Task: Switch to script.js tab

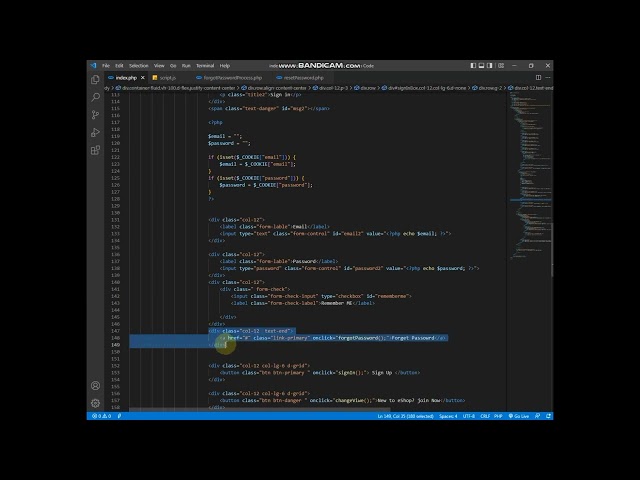Action: coord(167,78)
